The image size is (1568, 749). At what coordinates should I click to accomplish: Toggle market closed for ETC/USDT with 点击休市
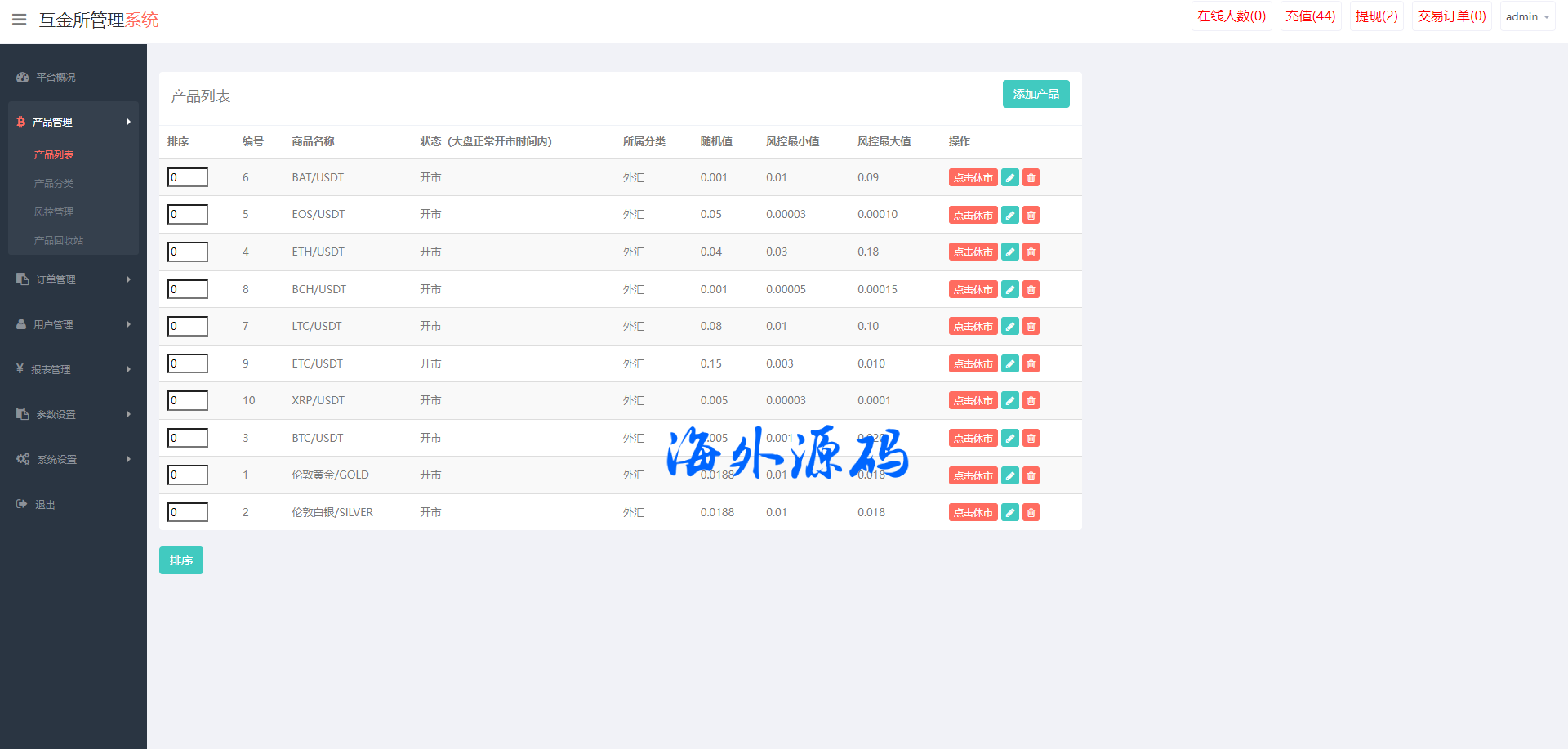click(973, 364)
